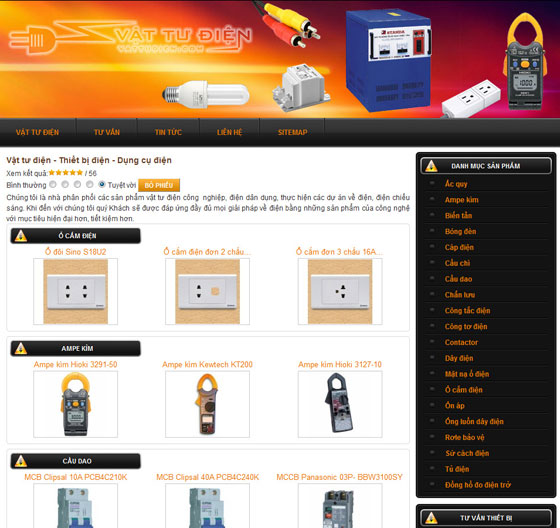Select the first rating radio button

tap(53, 184)
